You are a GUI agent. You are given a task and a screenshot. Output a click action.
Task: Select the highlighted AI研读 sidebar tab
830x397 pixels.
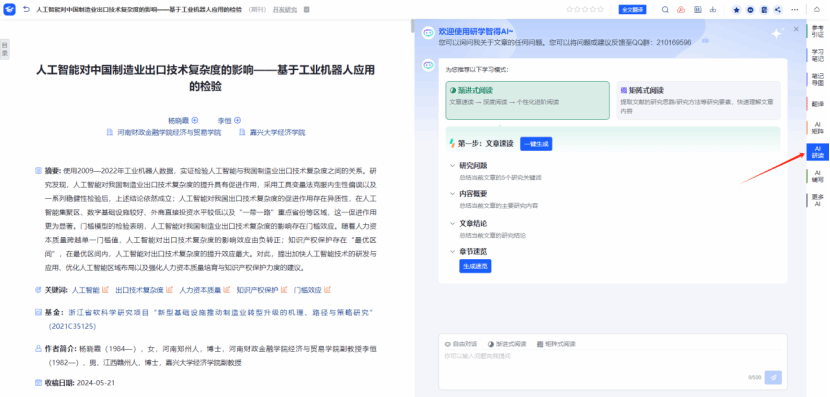point(818,152)
